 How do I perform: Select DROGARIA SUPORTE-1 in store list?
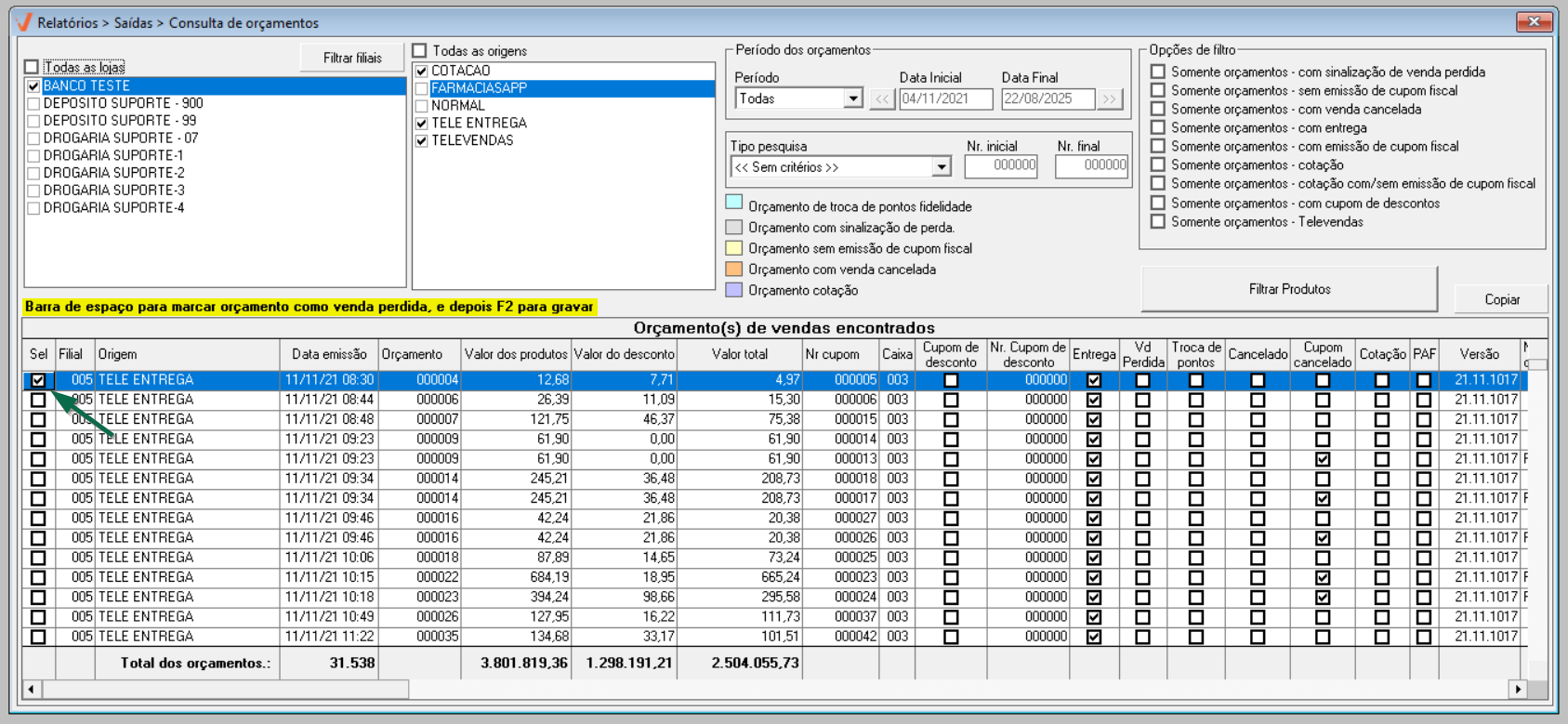pos(112,155)
